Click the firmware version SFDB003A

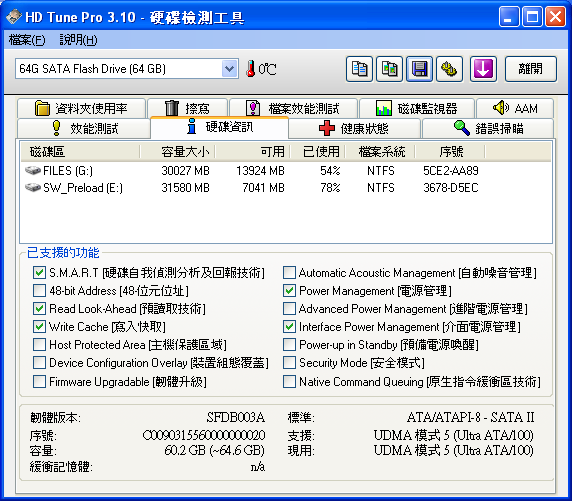click(236, 417)
